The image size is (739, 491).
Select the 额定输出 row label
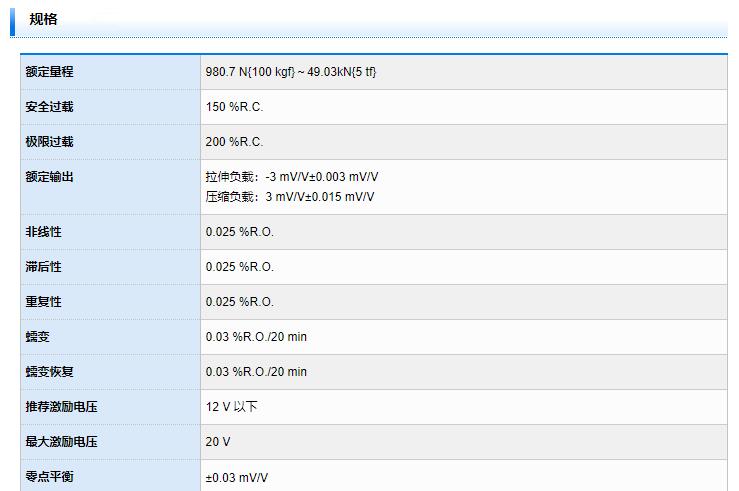tap(50, 177)
